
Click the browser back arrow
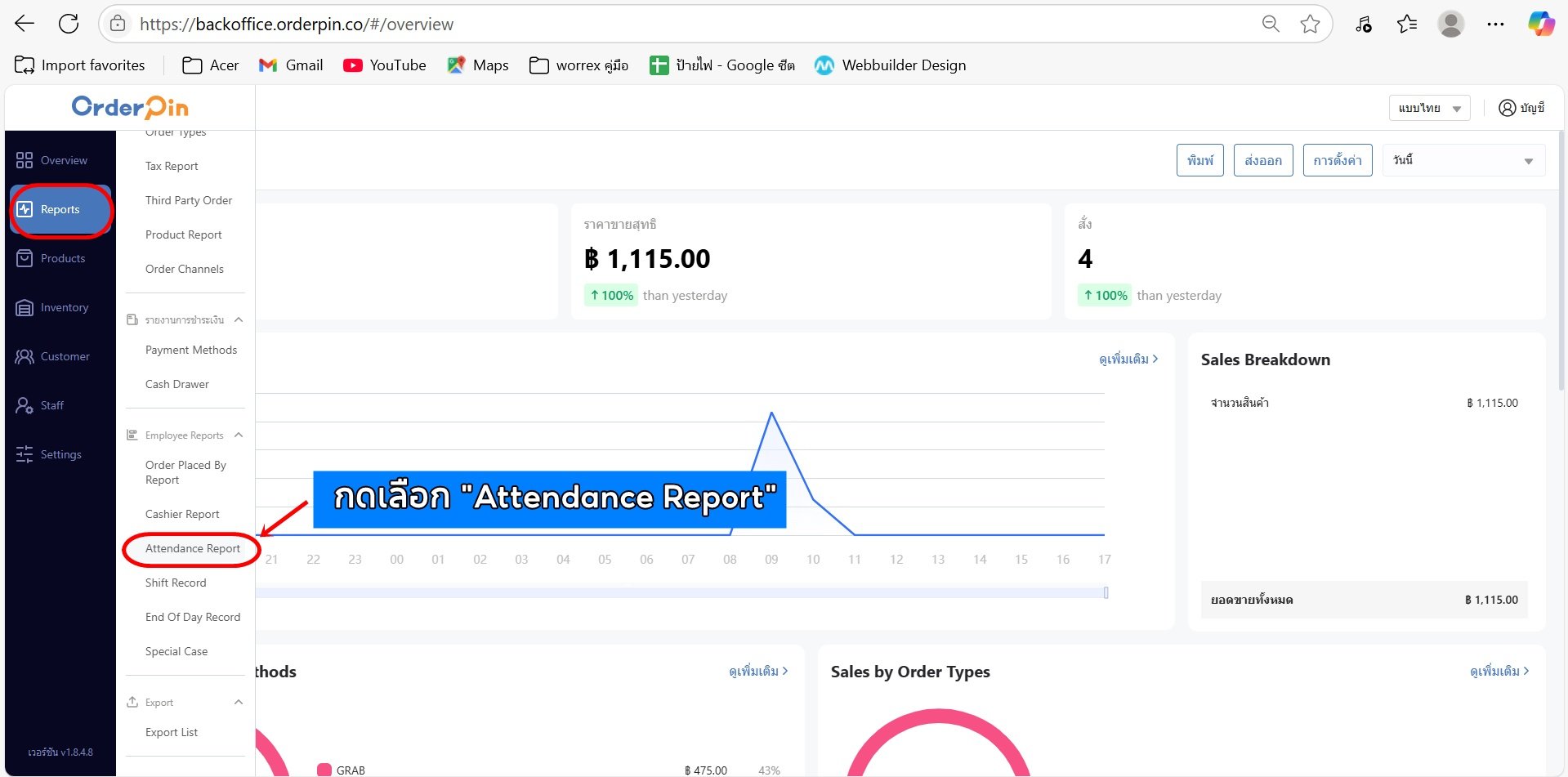25,24
